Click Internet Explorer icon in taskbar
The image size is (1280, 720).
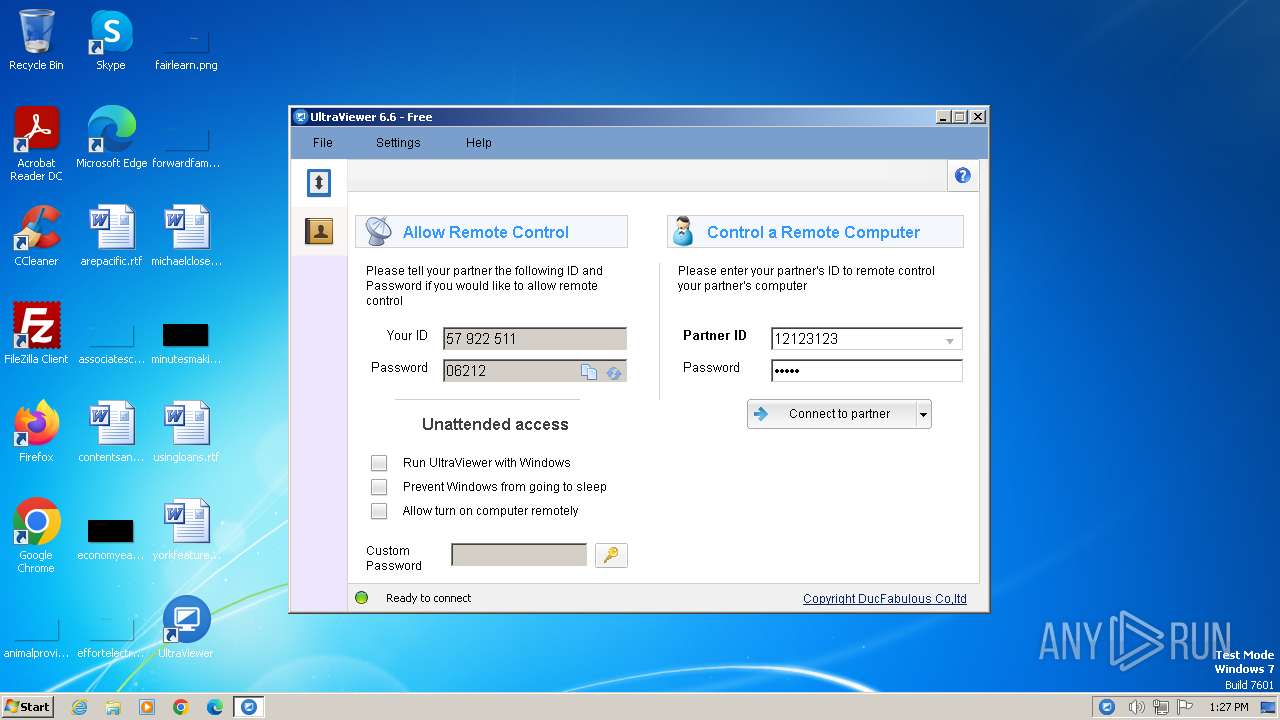79,707
